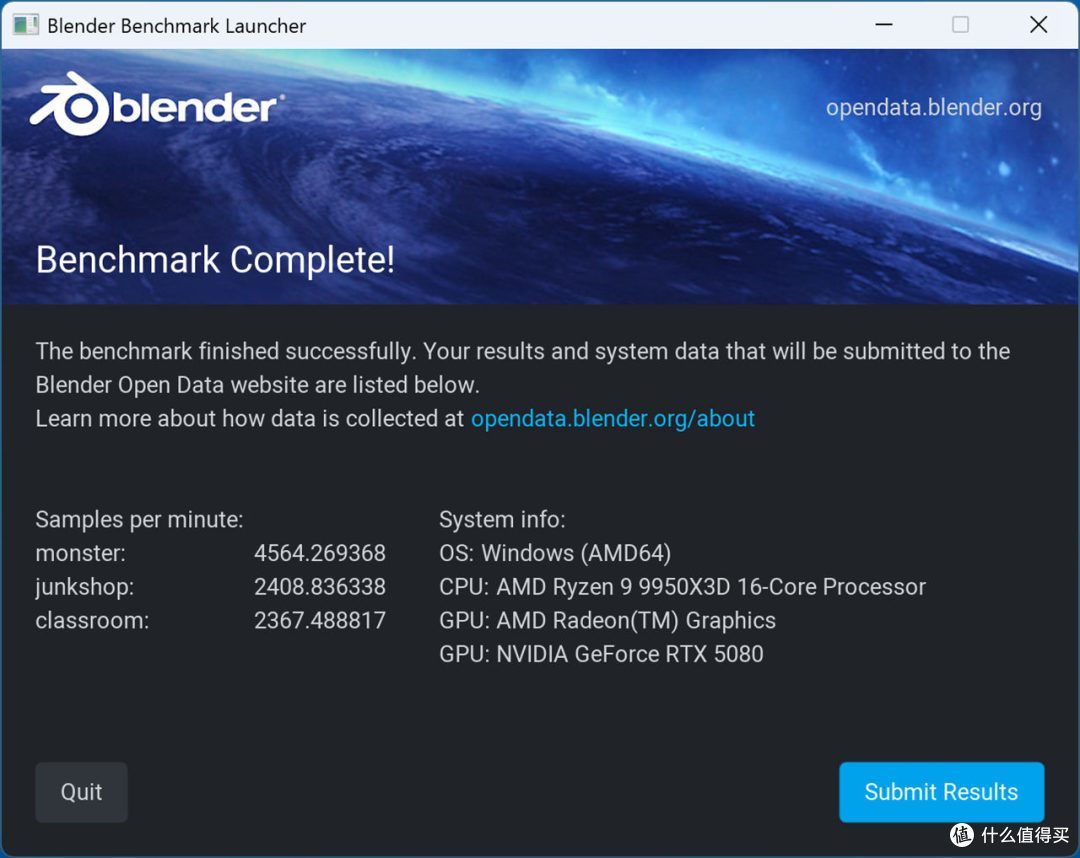Viewport: 1080px width, 858px height.
Task: Click the Blender Benchmark Launcher title bar icon
Action: point(25,25)
